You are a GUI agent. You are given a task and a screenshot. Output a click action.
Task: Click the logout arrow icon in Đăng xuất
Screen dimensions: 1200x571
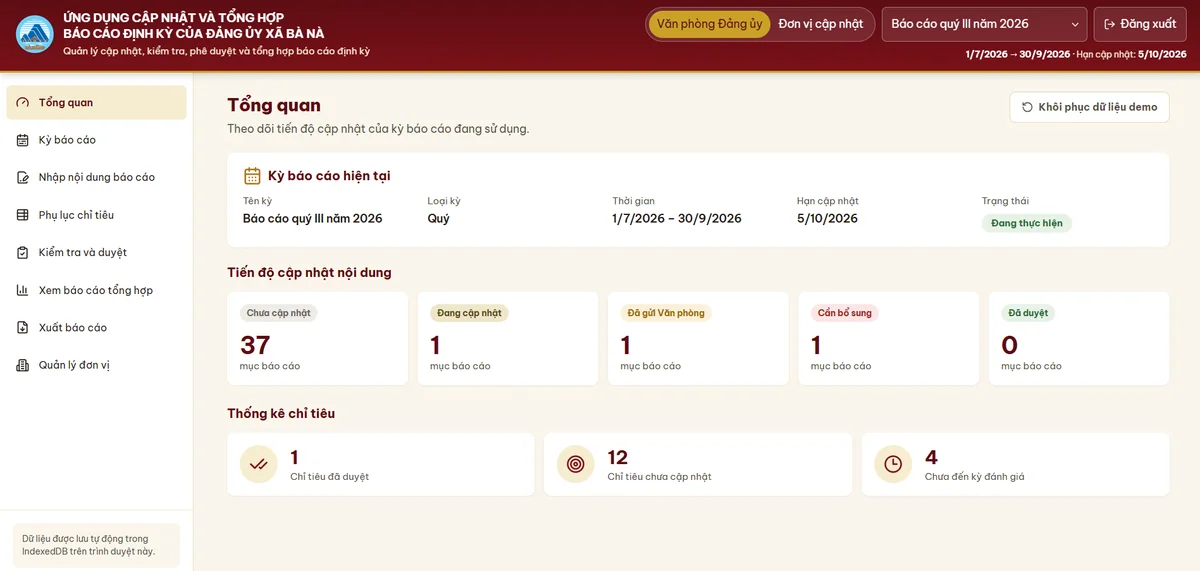coord(1109,24)
